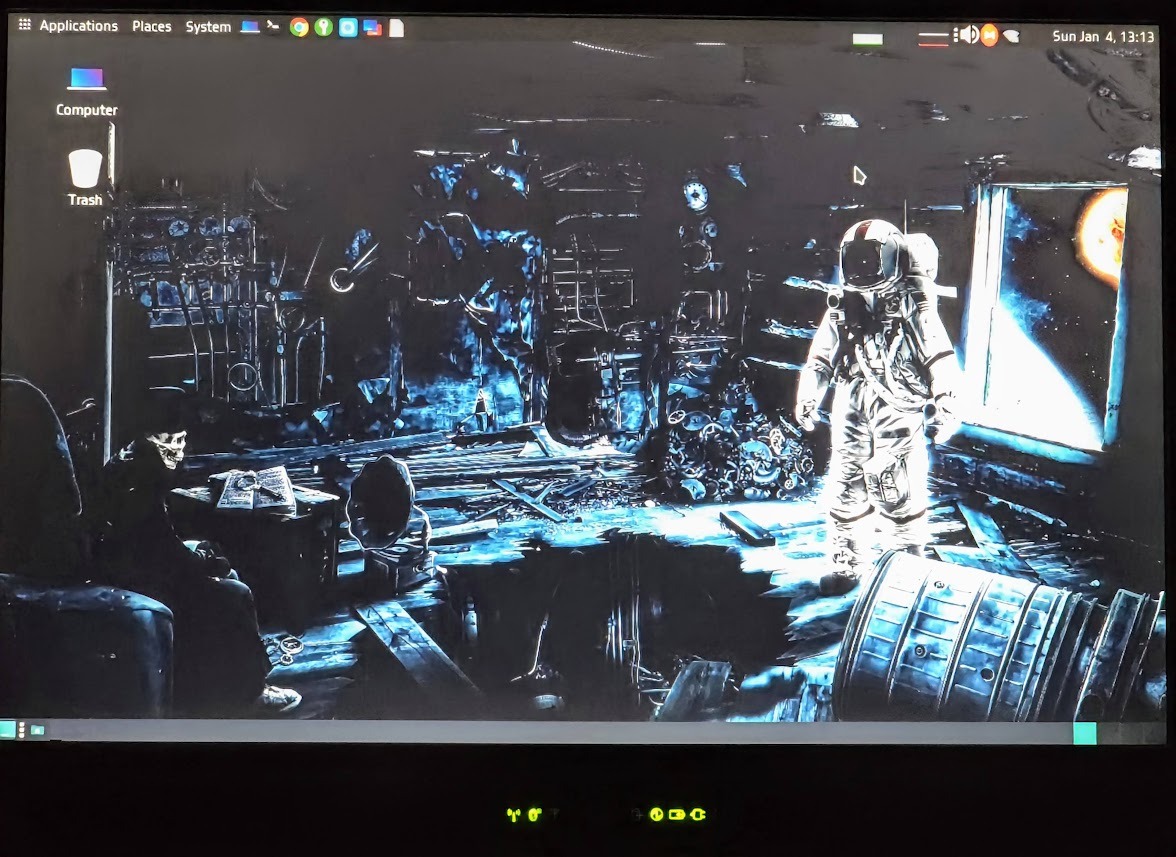
Task: Launch the terminal from the top panel
Action: pyautogui.click(x=274, y=26)
